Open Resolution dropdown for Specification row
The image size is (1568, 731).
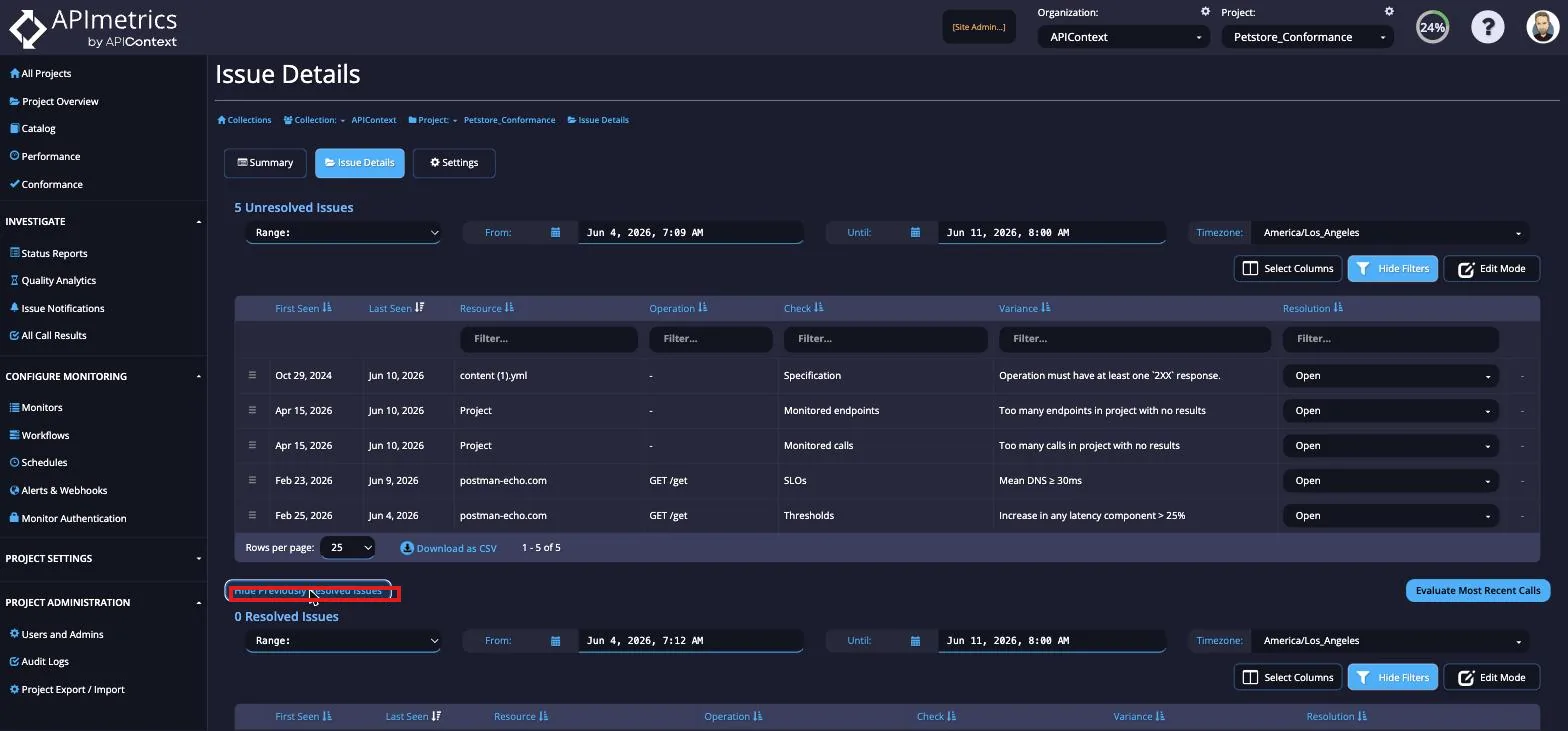[1391, 376]
